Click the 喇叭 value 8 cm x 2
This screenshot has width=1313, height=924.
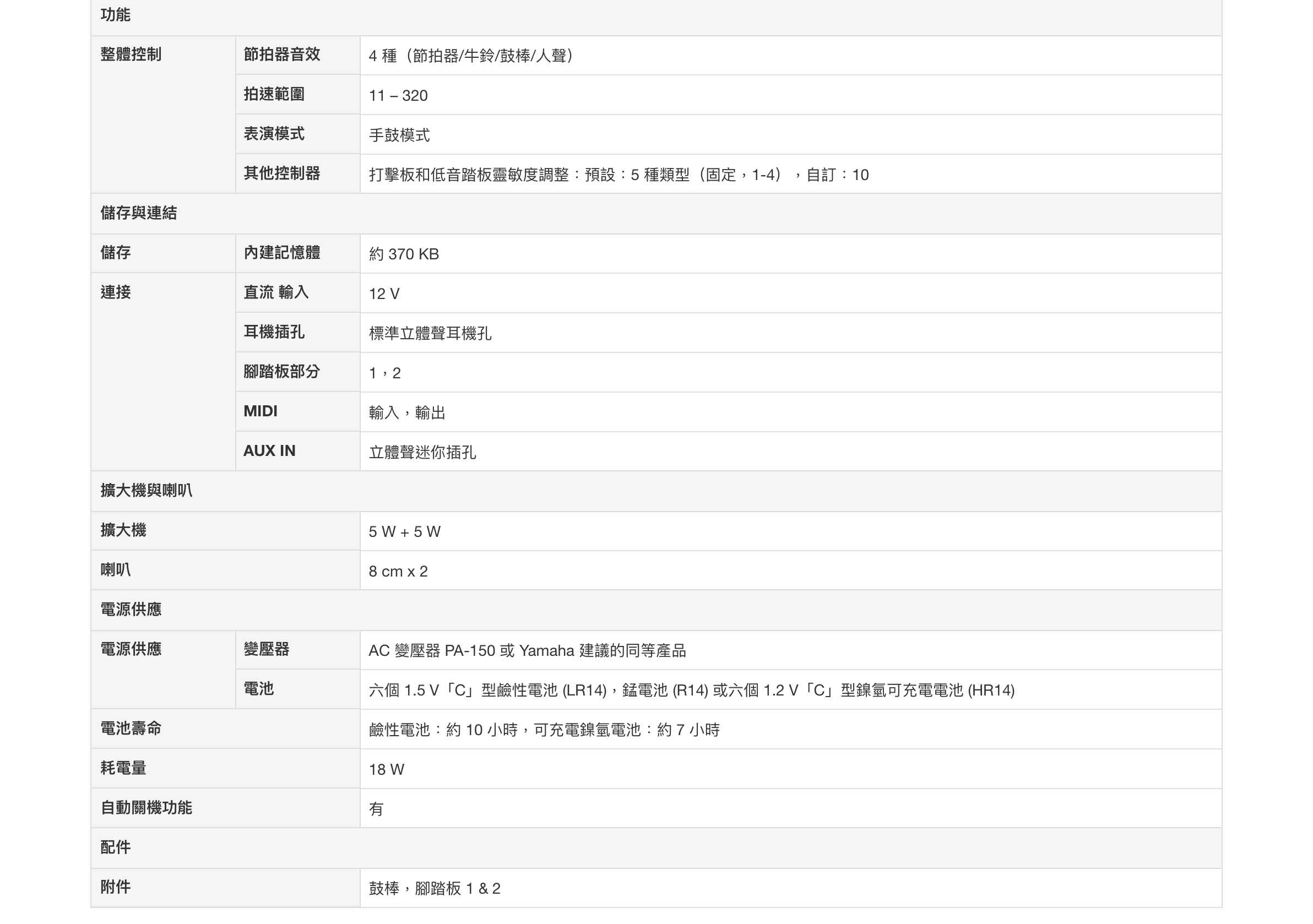pyautogui.click(x=398, y=571)
